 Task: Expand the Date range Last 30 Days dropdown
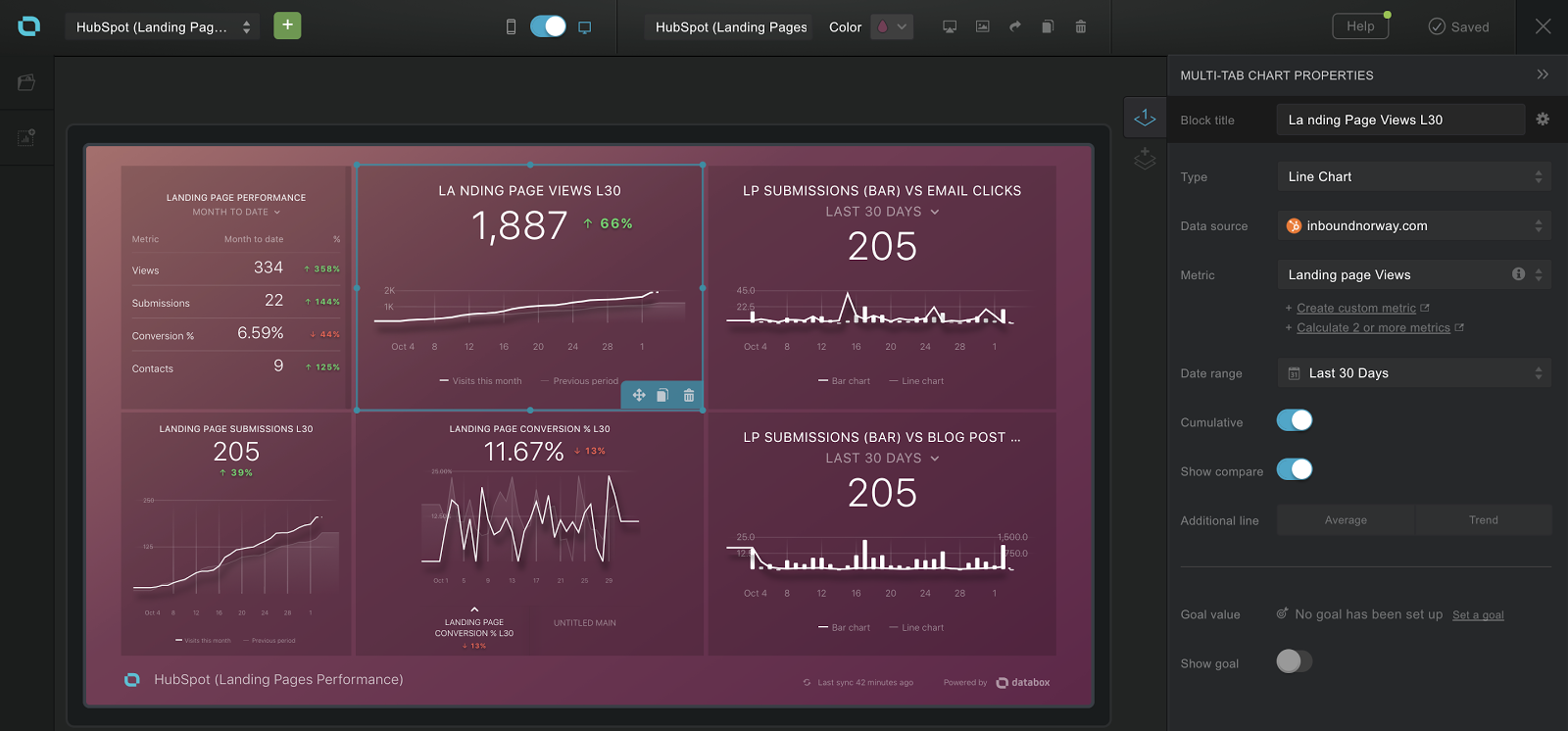pos(1413,373)
